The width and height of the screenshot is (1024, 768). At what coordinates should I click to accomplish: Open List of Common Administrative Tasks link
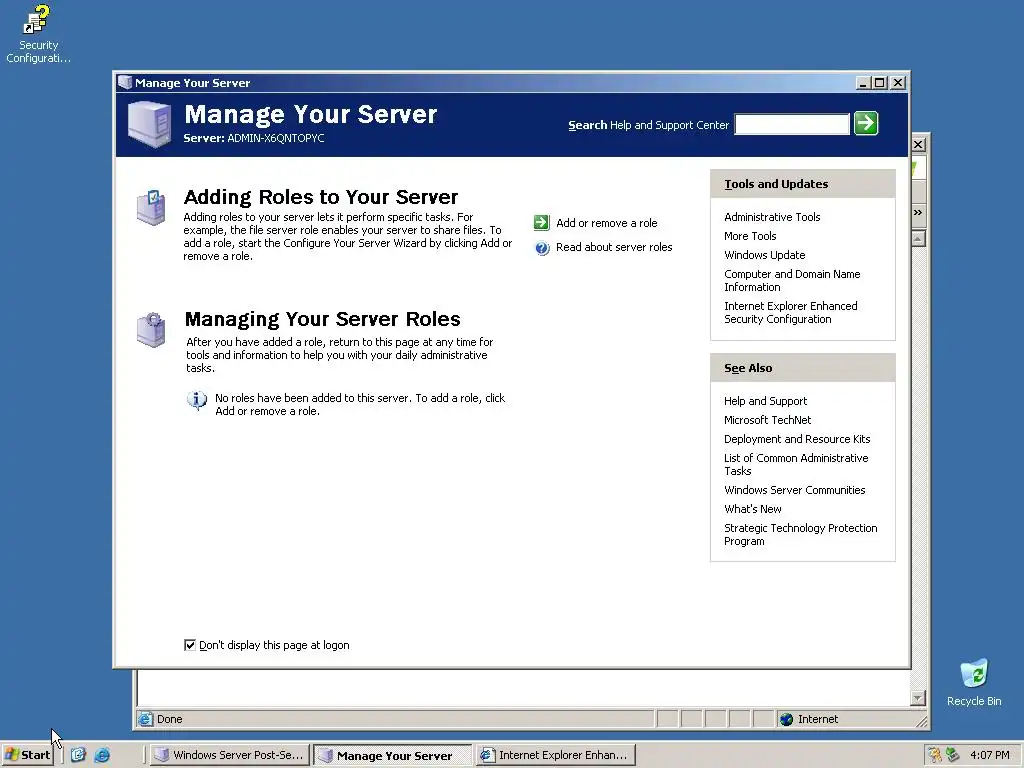pos(796,464)
